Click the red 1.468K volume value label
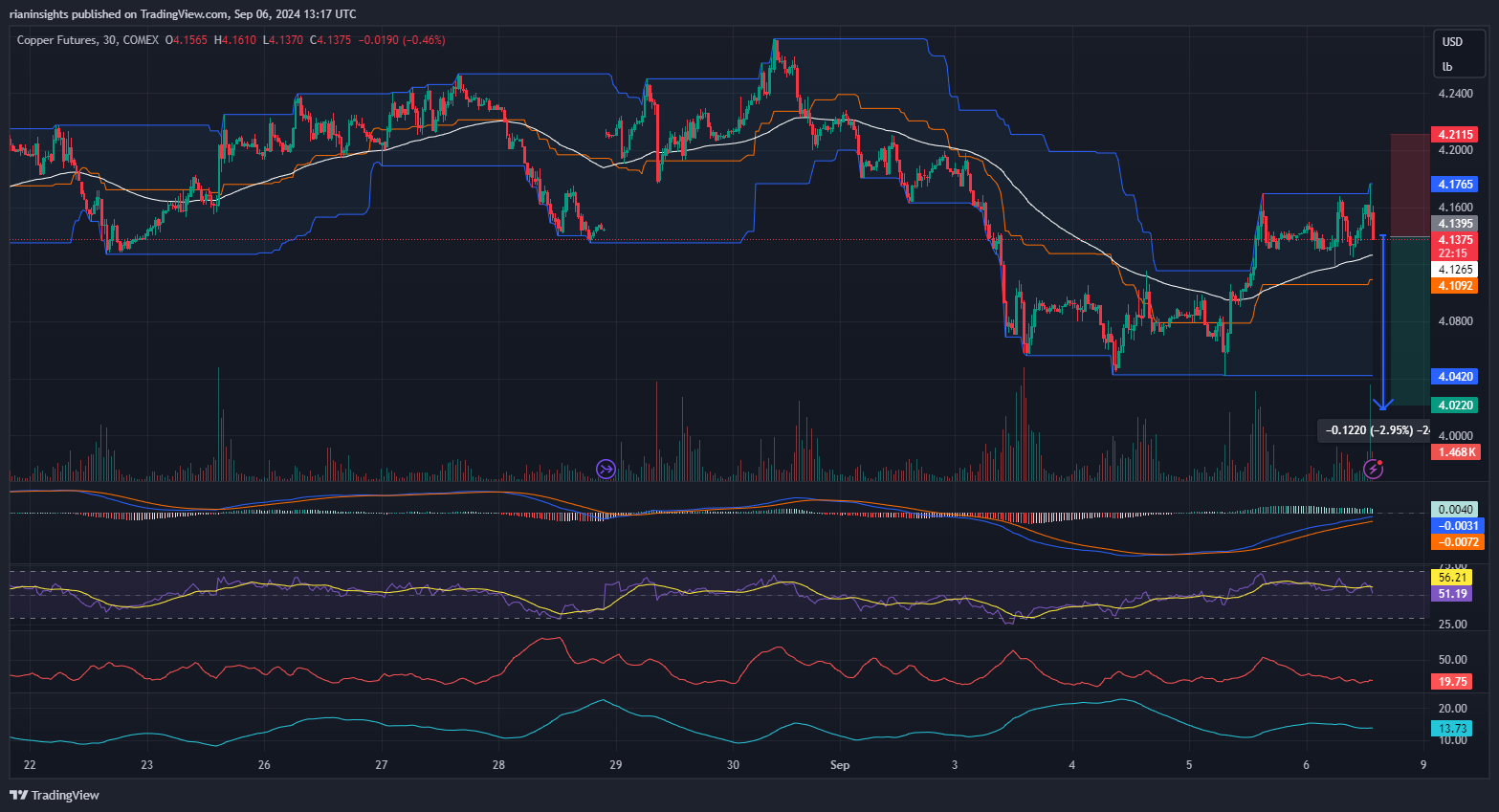The height and width of the screenshot is (812, 1499). tap(1454, 451)
